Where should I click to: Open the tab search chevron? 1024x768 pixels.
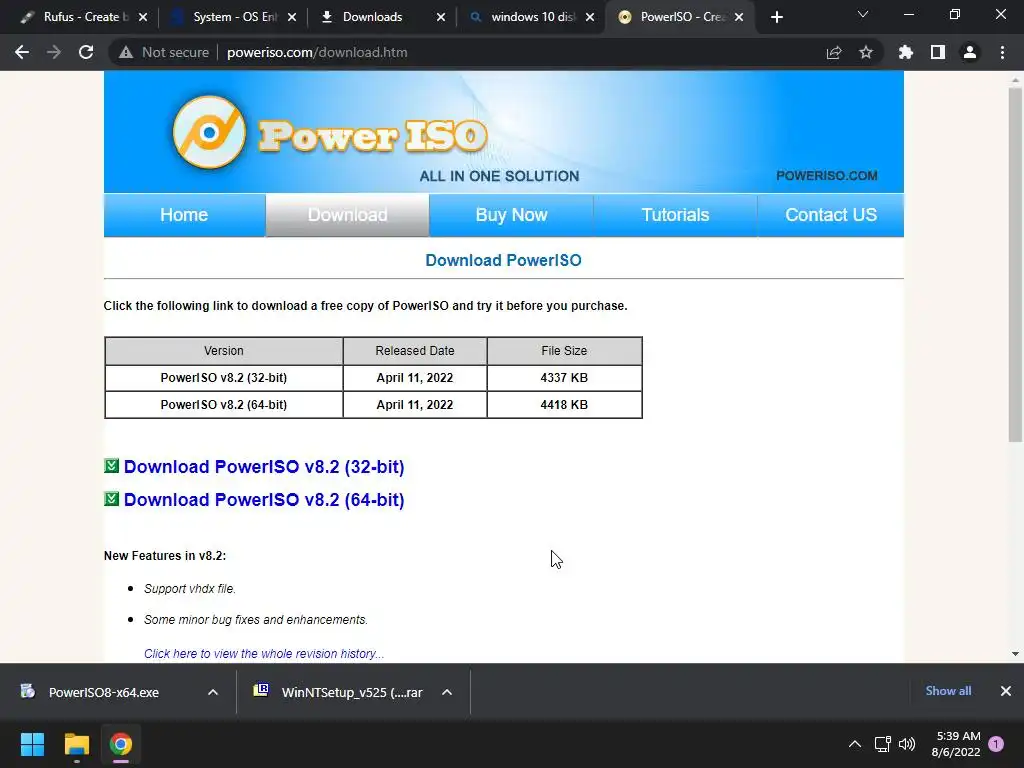point(863,14)
